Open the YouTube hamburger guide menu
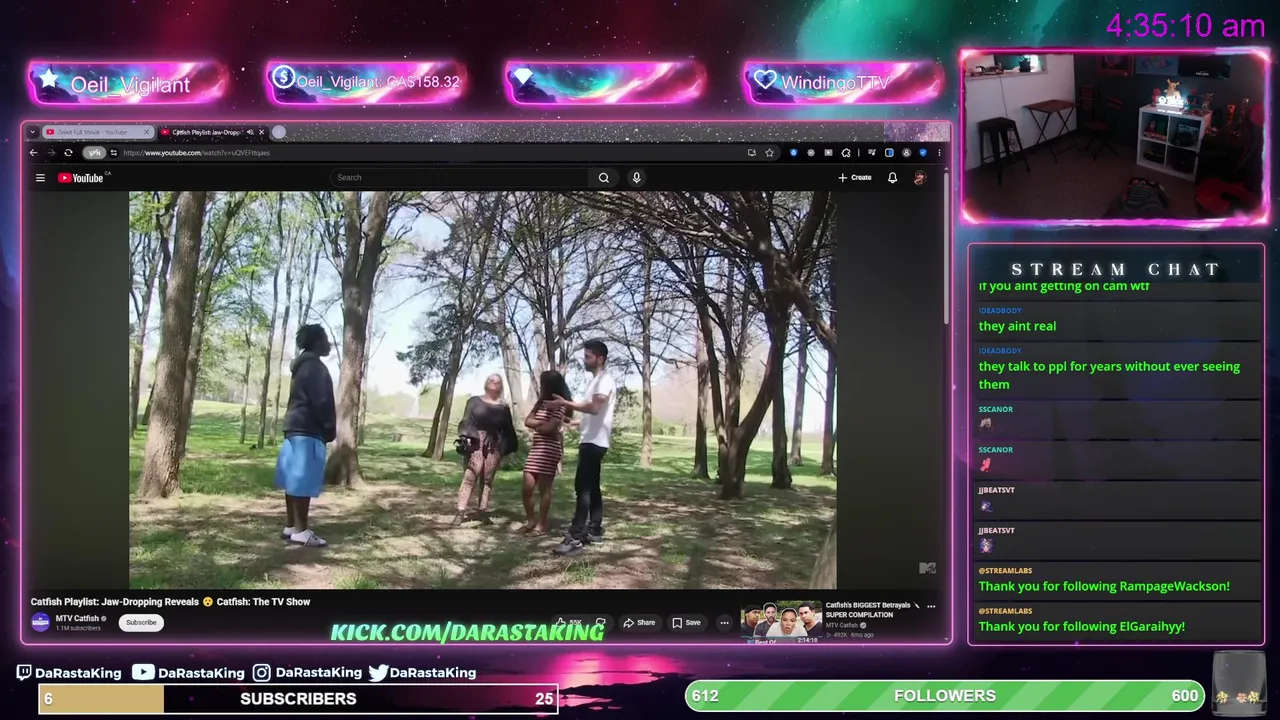Screen dimensions: 1280x720 [40, 178]
